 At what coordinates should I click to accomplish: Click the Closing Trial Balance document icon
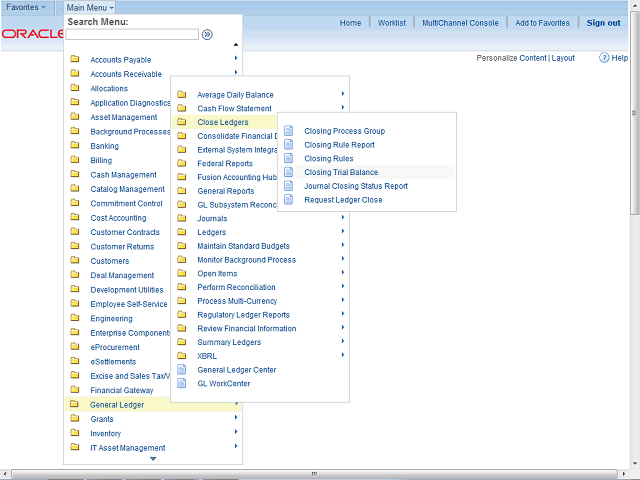(289, 172)
